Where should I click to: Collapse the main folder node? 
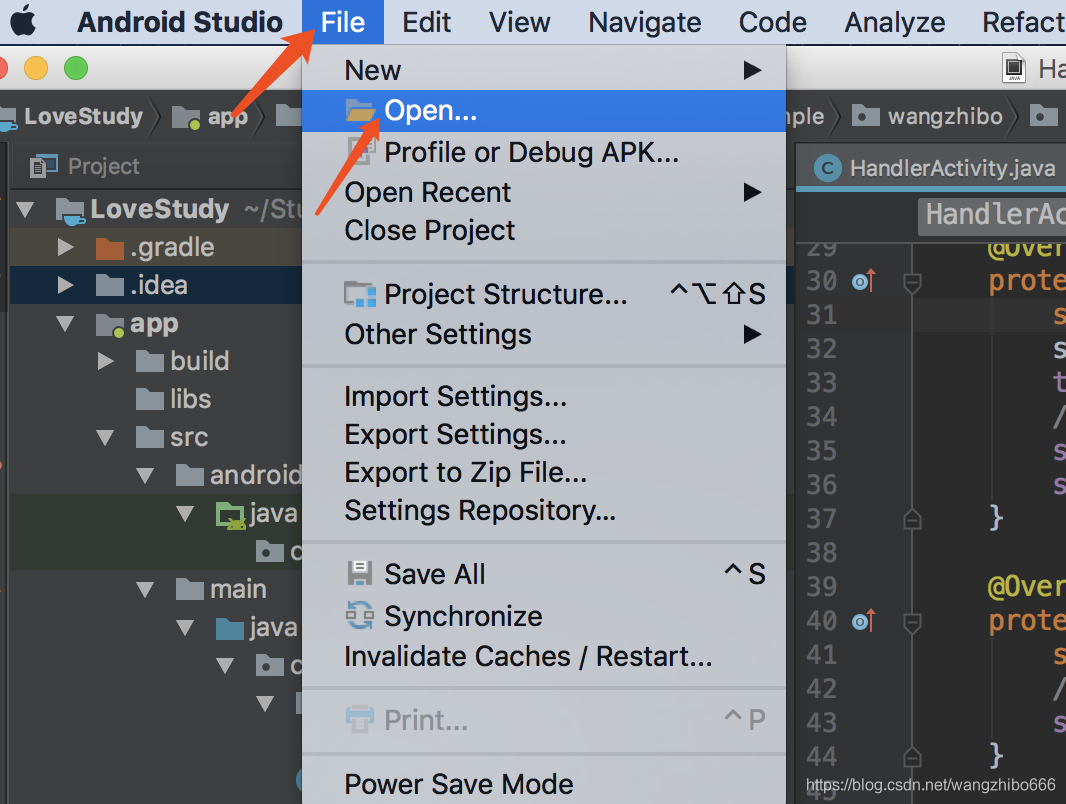pyautogui.click(x=145, y=590)
